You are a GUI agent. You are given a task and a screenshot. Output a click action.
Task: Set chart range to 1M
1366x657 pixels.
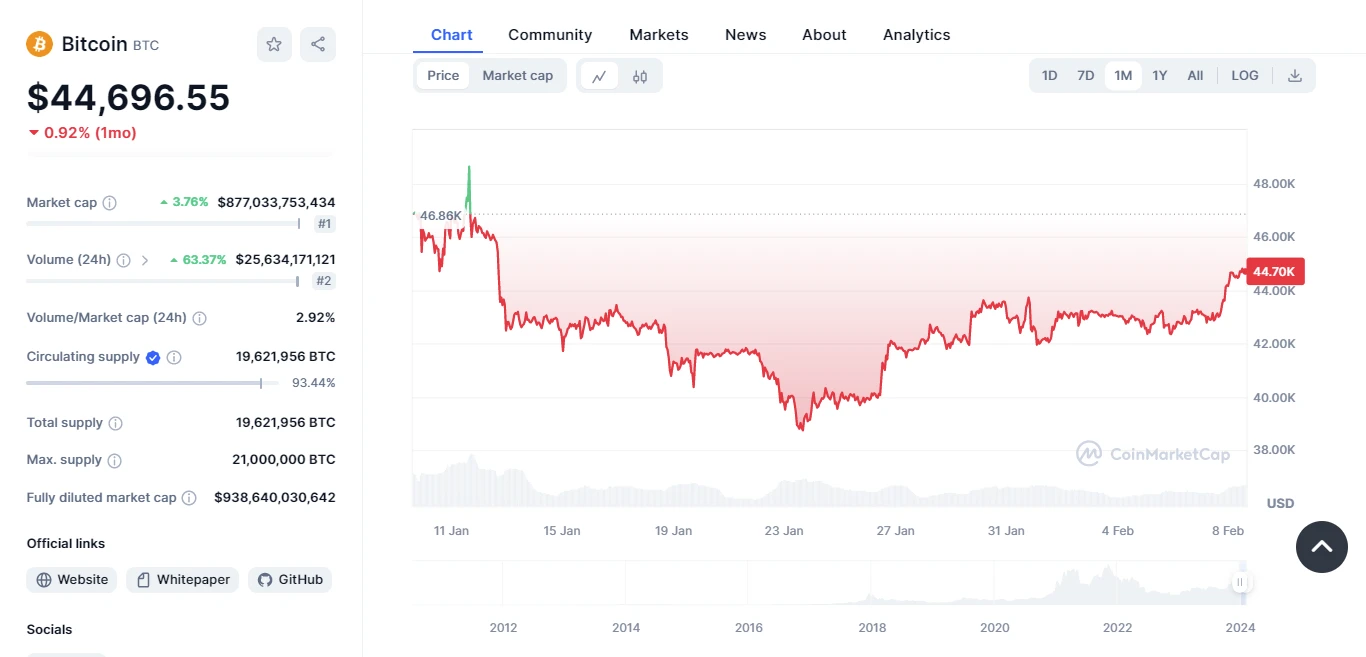click(1123, 76)
